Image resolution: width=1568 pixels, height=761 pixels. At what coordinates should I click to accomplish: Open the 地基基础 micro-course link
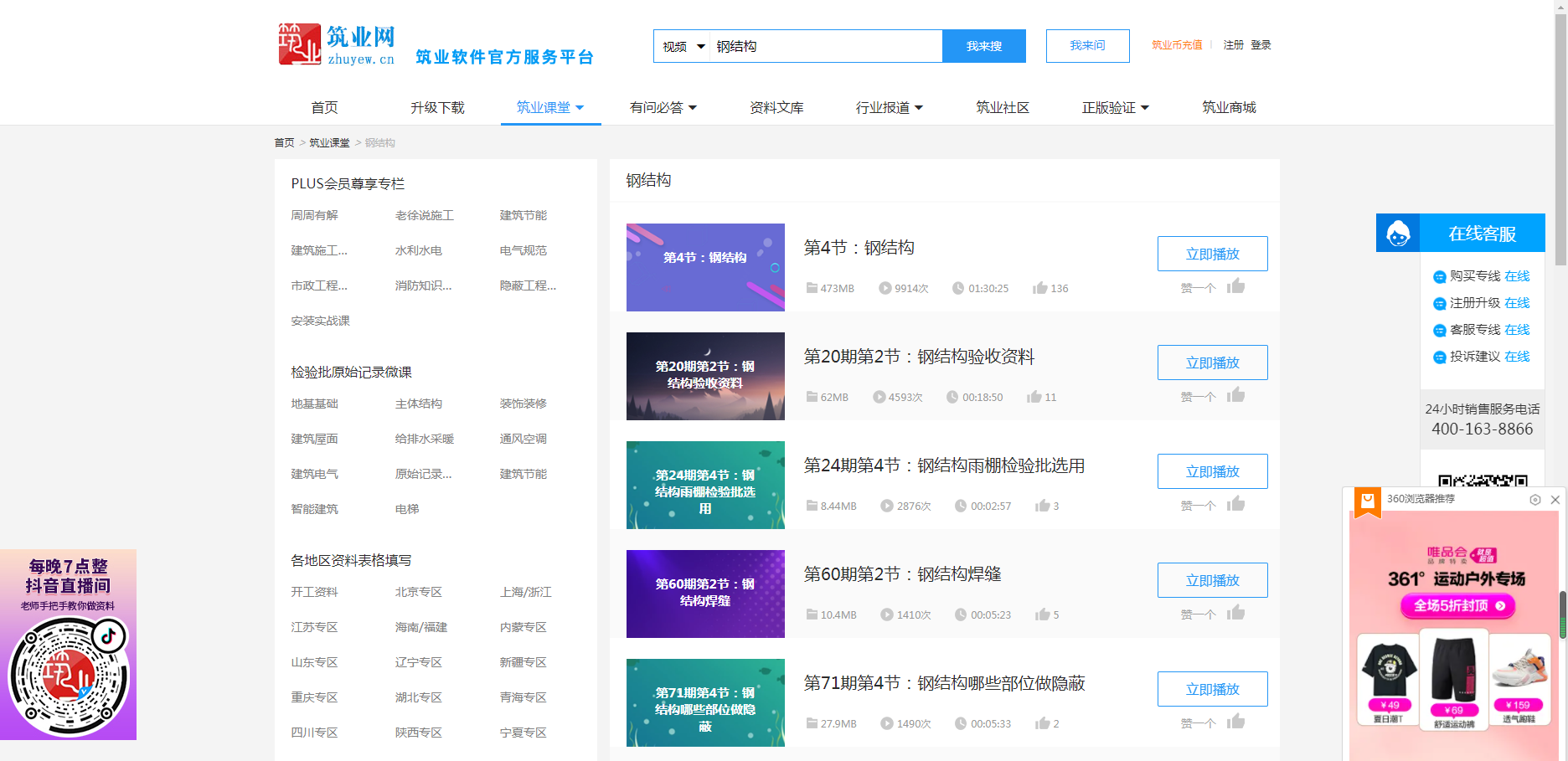coord(314,404)
